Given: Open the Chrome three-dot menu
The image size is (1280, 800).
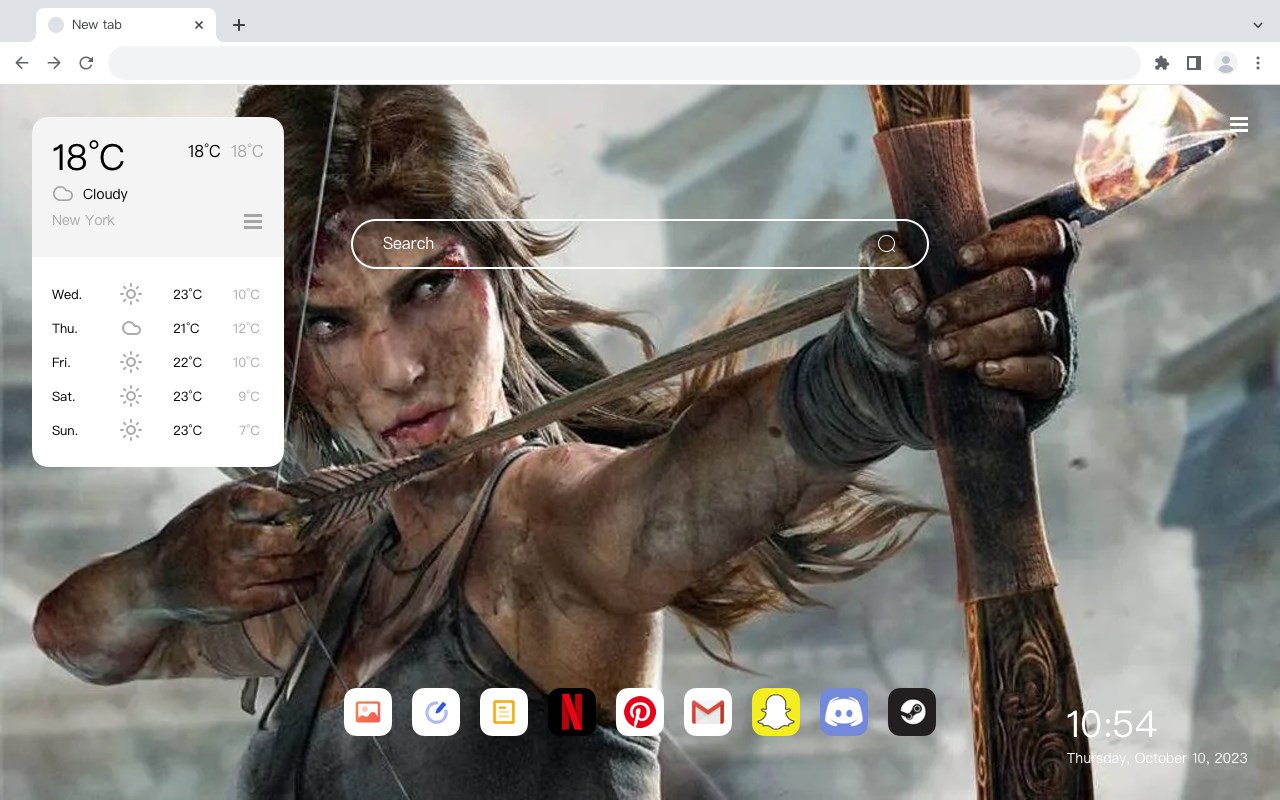Looking at the screenshot, I should (1258, 63).
